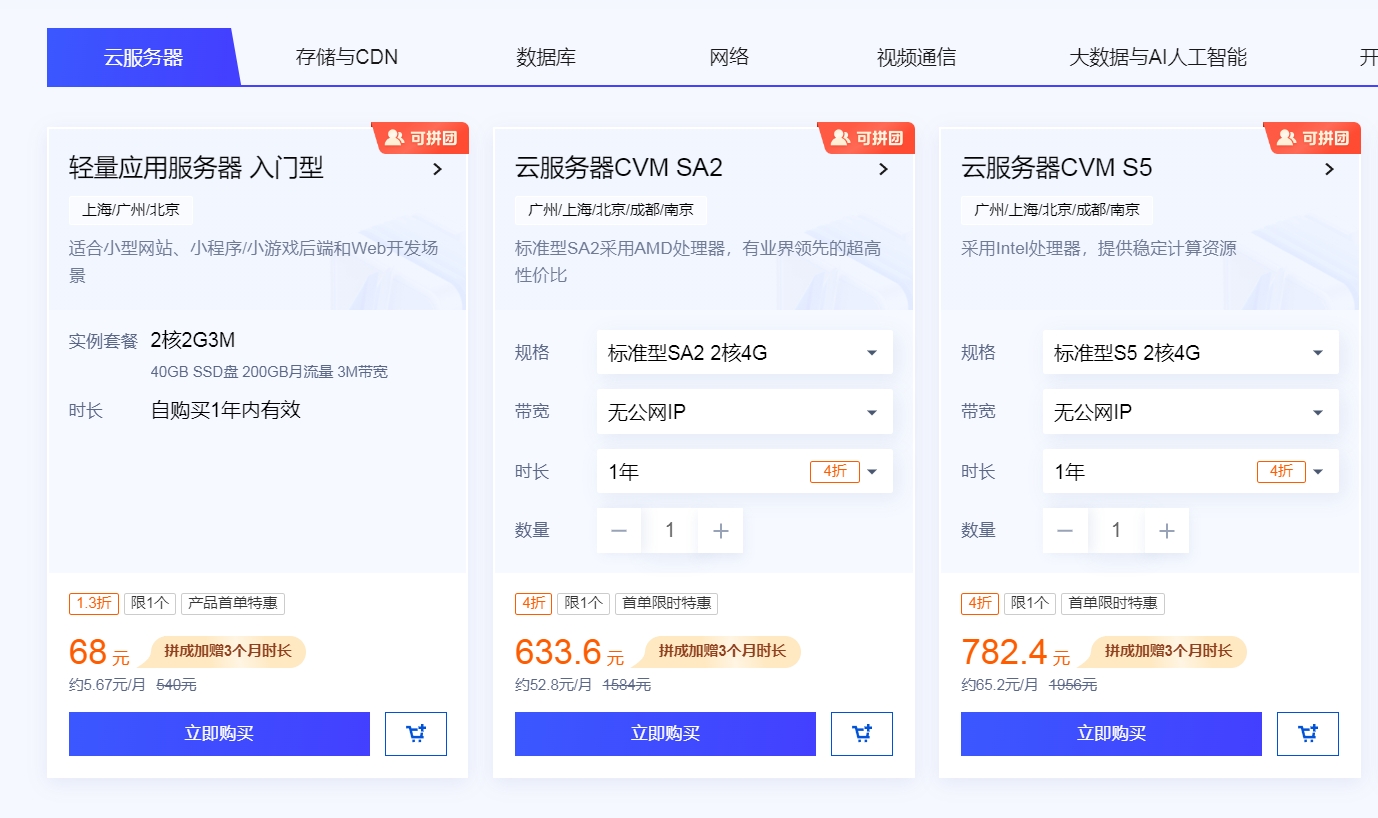Click 立即购买 for 轻量应用服务器 入门型
The image size is (1378, 818).
click(219, 734)
